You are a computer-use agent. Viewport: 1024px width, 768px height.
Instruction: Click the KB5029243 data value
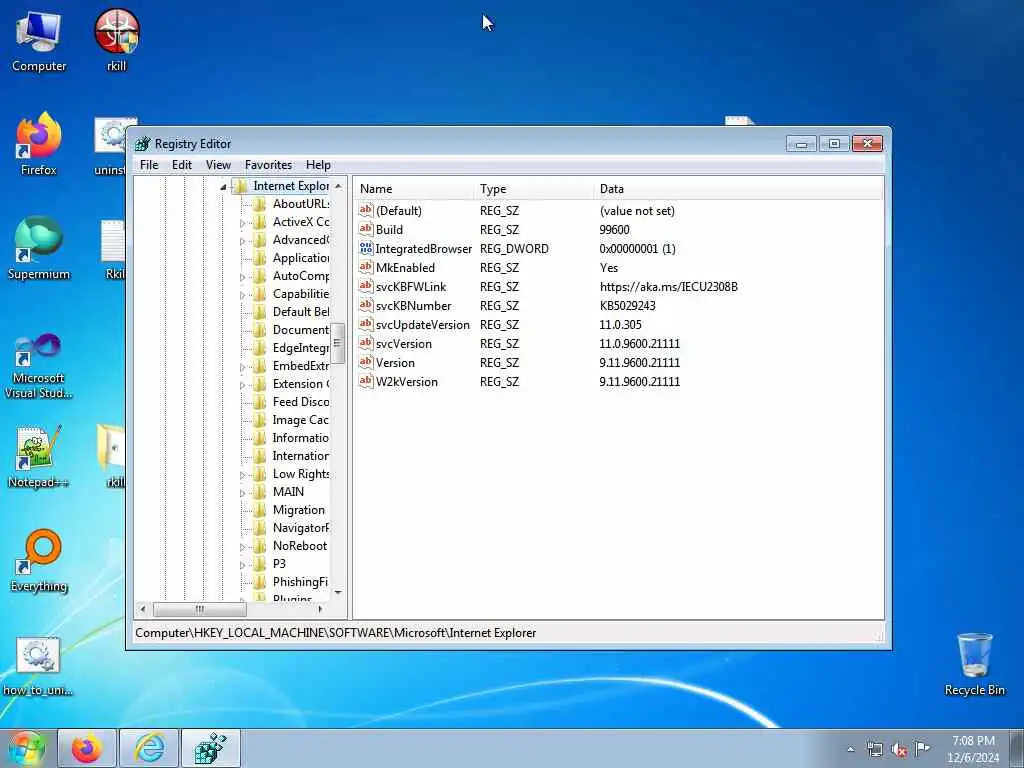coord(628,306)
